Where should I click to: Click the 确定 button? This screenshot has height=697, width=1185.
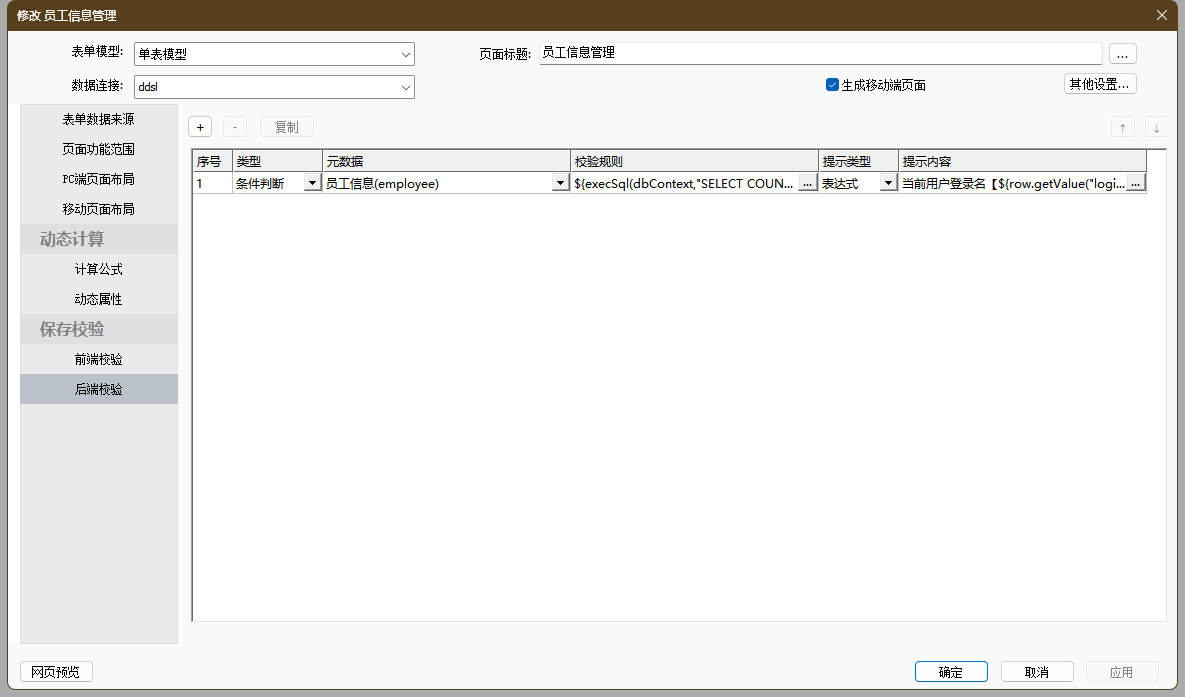click(950, 672)
